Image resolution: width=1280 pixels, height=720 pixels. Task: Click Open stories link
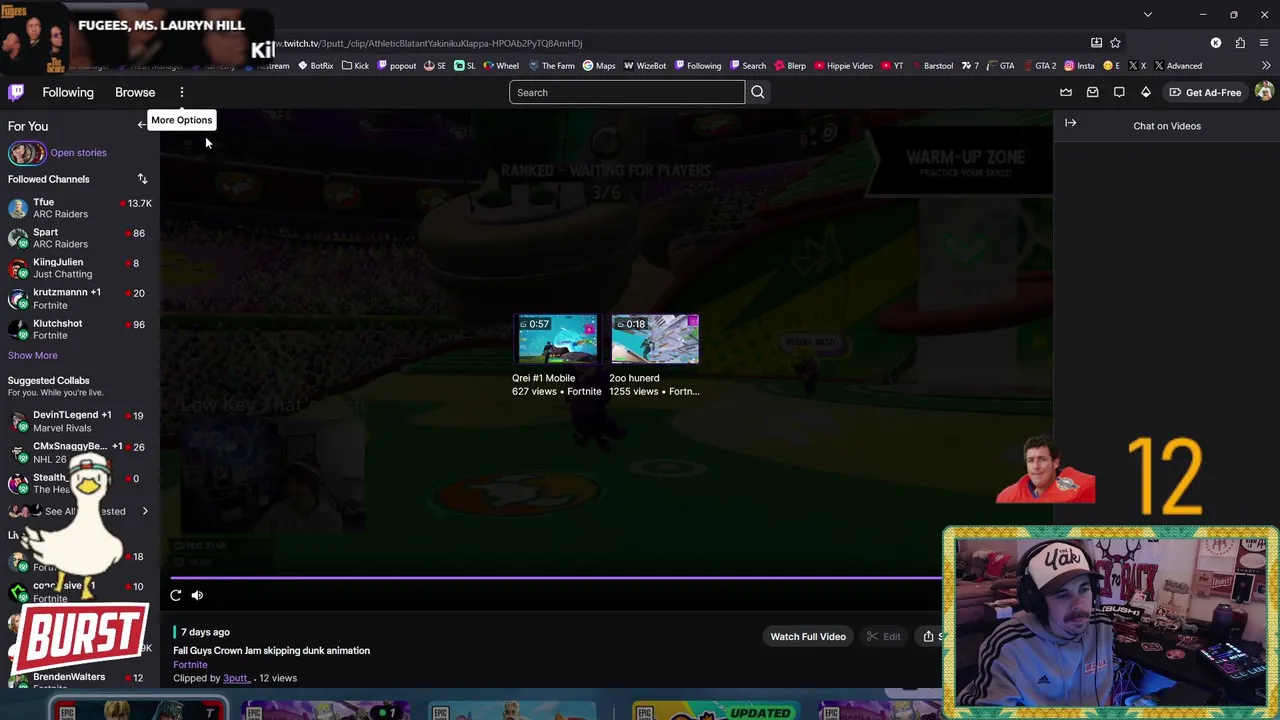78,153
